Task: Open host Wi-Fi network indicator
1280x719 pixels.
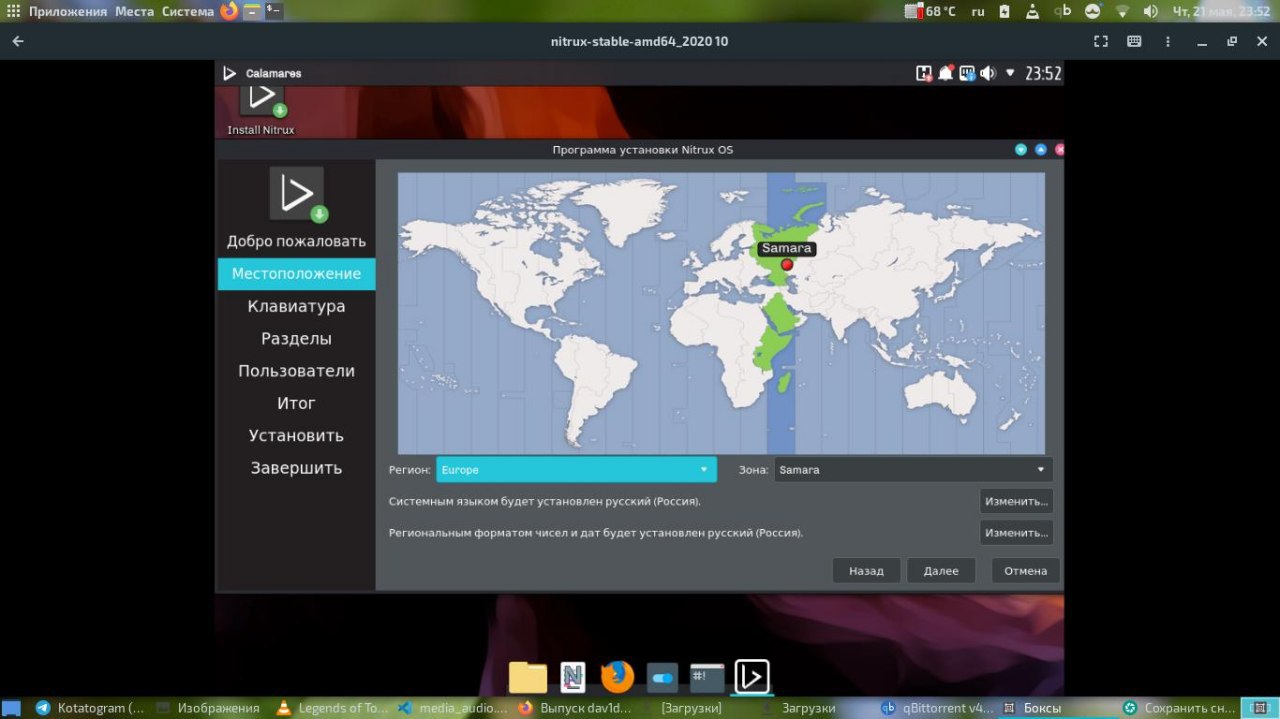Action: 1122,12
